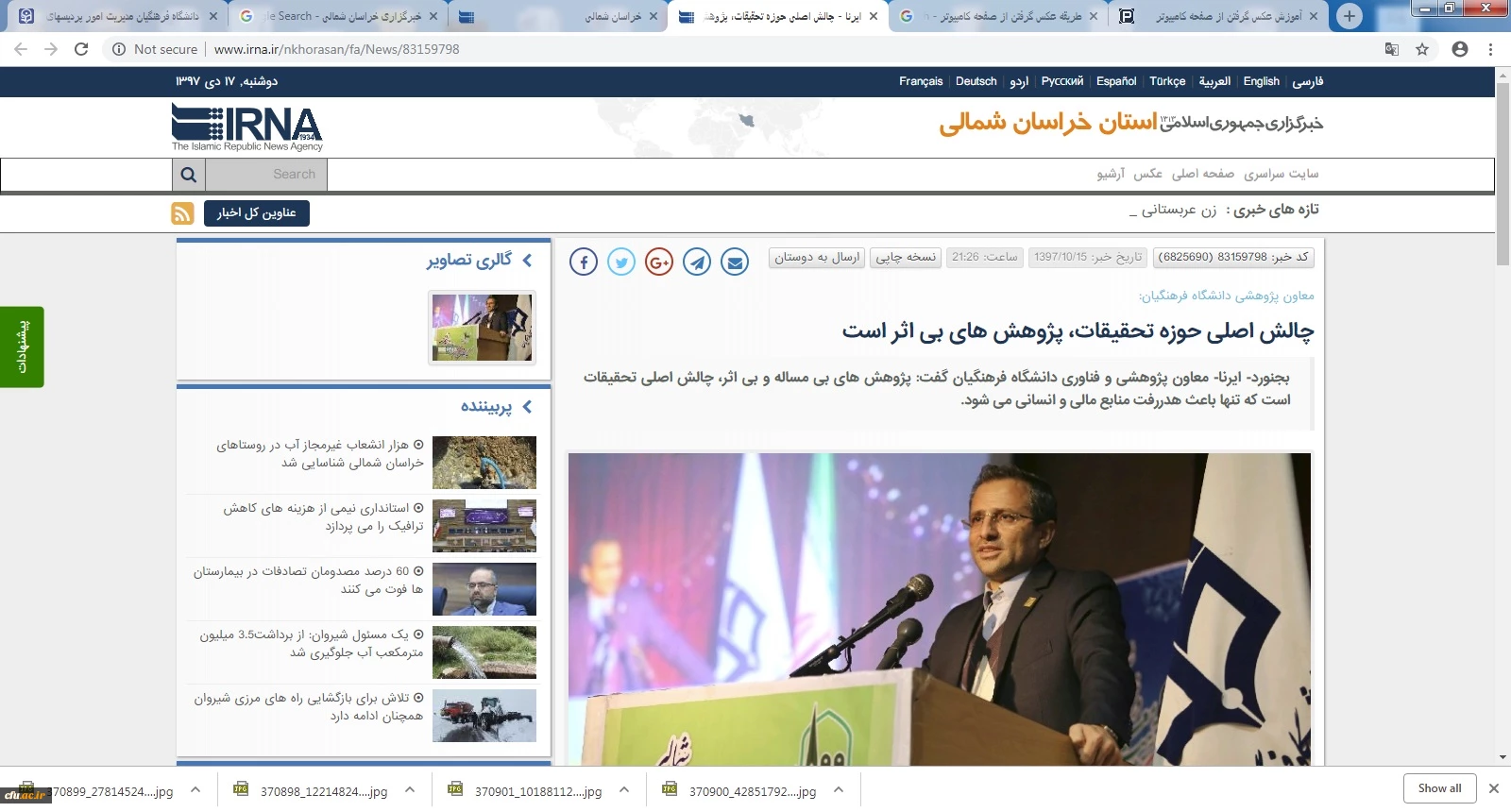Type in the Search input field
This screenshot has width=1511, height=812.
[266, 175]
